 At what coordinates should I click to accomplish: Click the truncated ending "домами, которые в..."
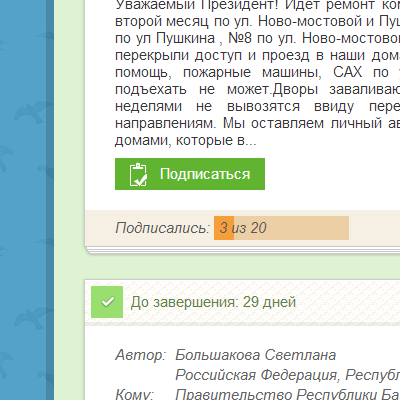point(186,140)
